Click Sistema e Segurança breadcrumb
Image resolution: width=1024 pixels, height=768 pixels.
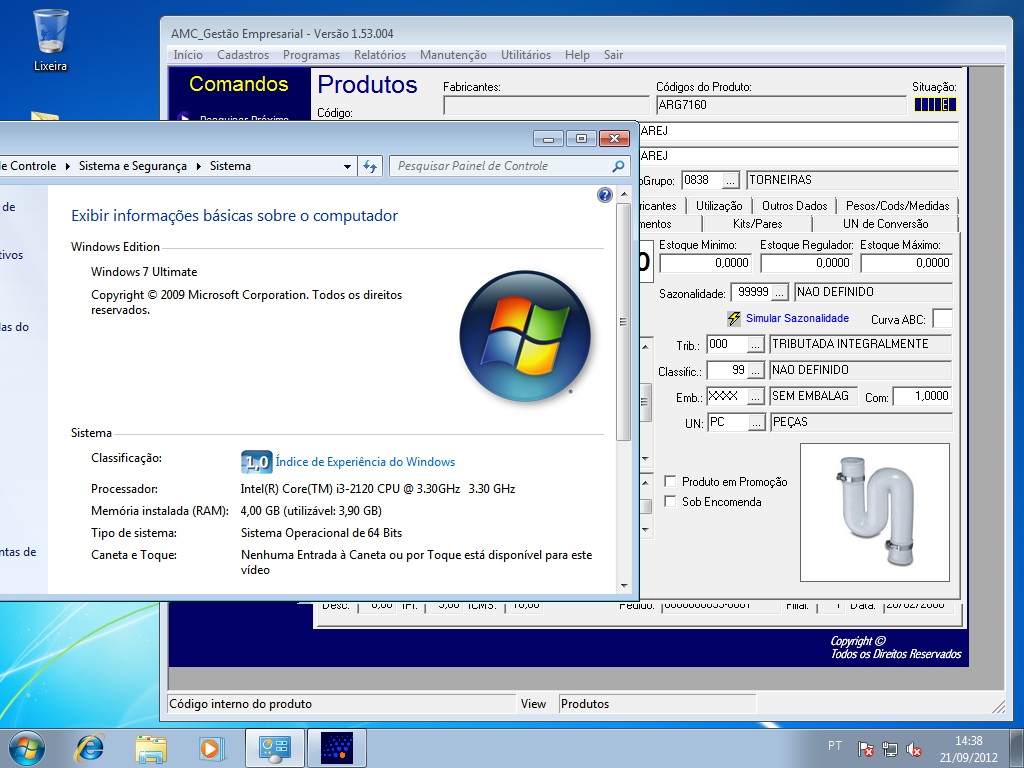point(133,166)
